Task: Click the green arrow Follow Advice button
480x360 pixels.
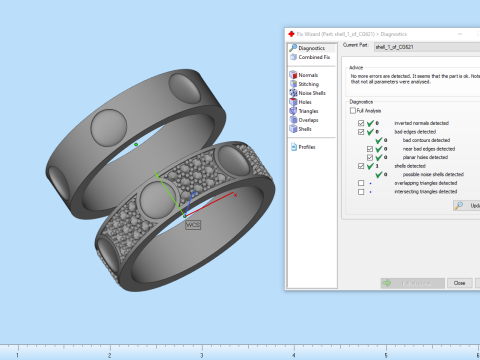Action: click(x=413, y=283)
